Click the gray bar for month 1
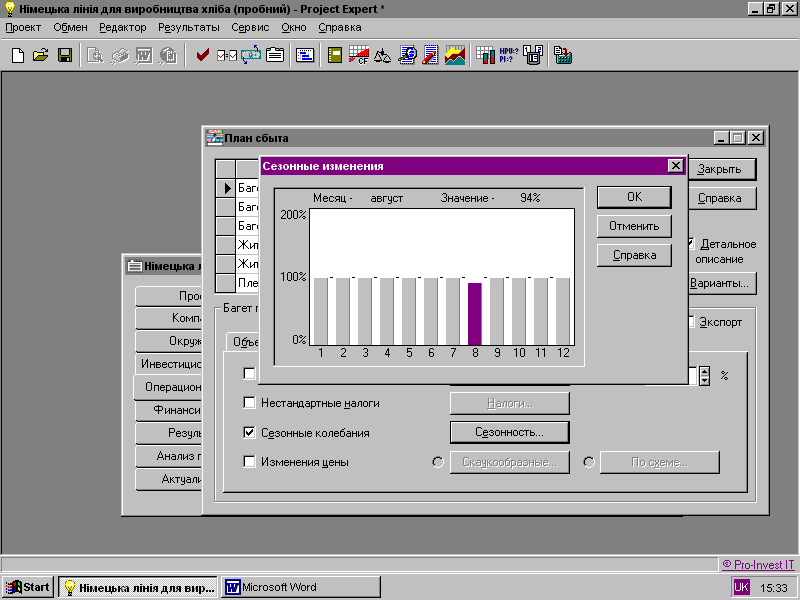The height and width of the screenshot is (600, 800). tap(320, 311)
